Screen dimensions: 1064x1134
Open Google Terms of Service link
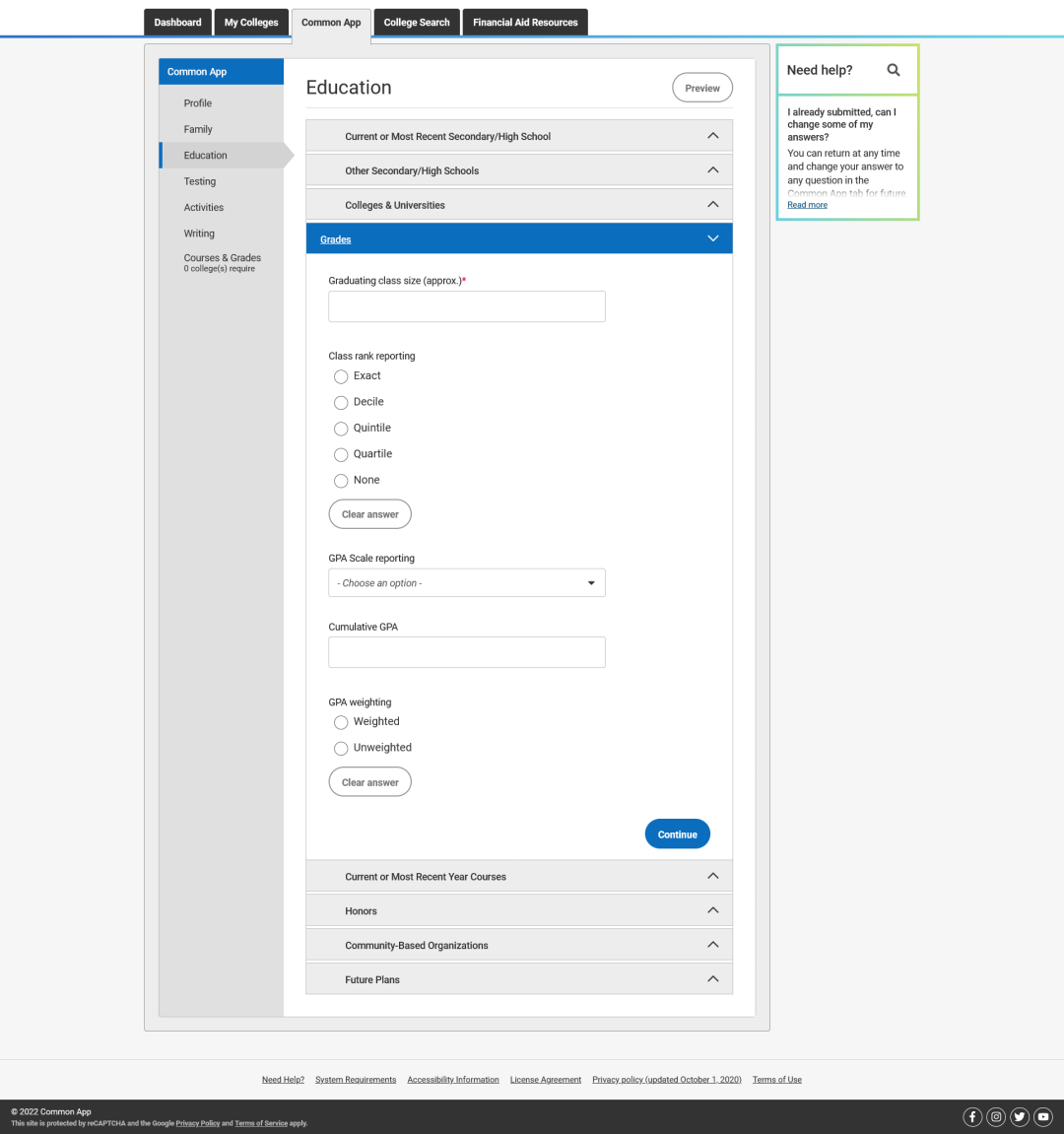261,1123
